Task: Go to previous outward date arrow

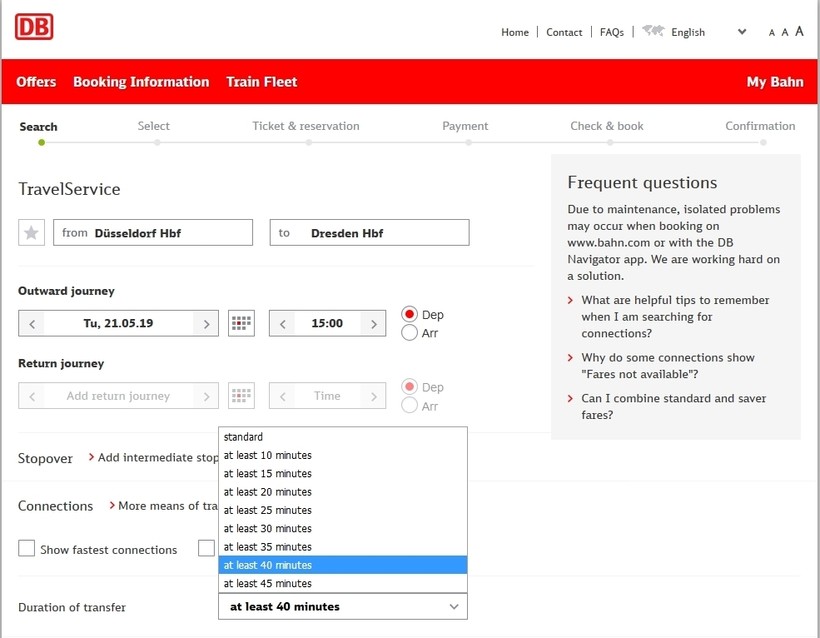Action: point(32,324)
